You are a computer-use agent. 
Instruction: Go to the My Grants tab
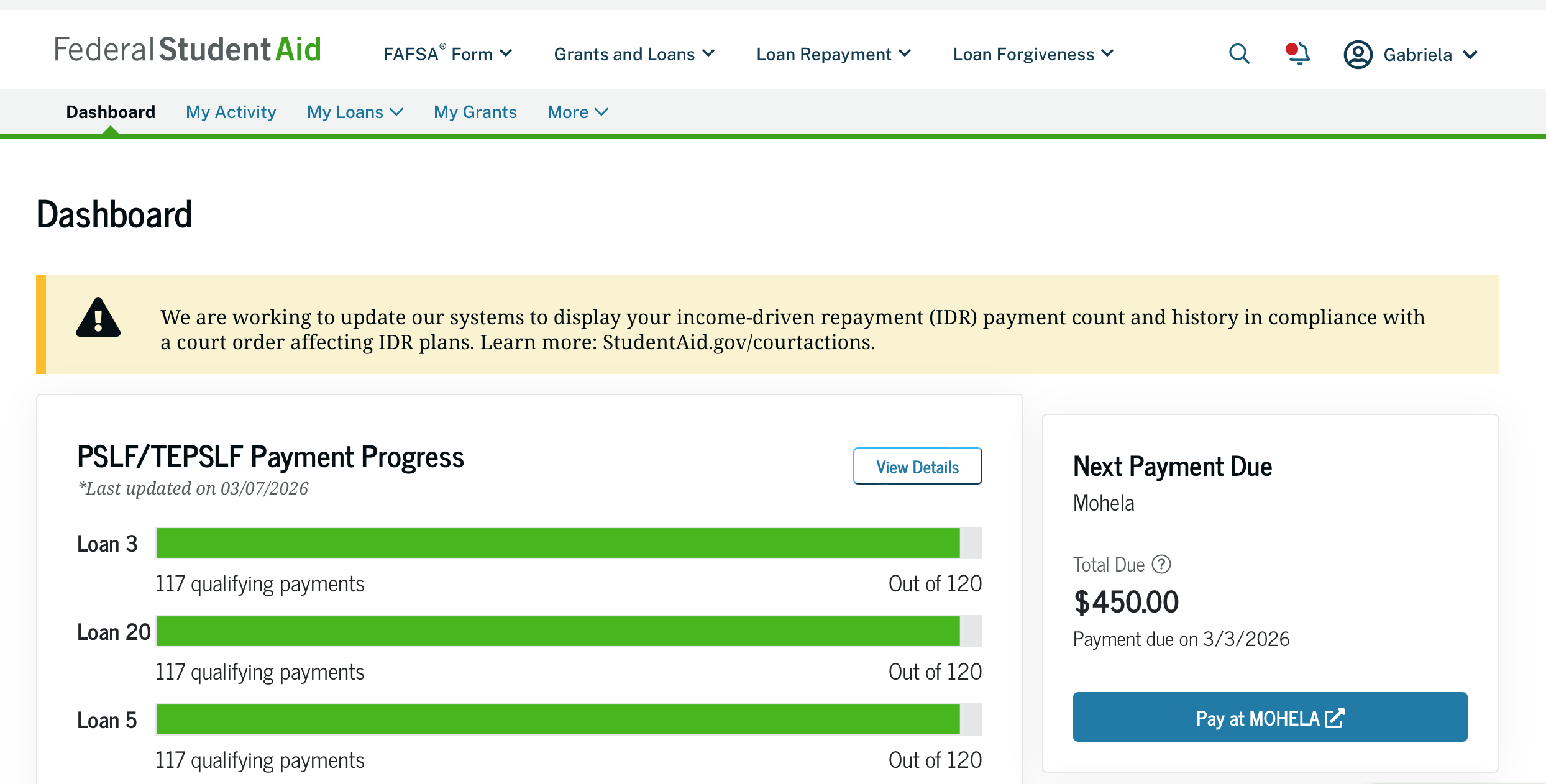tap(475, 112)
